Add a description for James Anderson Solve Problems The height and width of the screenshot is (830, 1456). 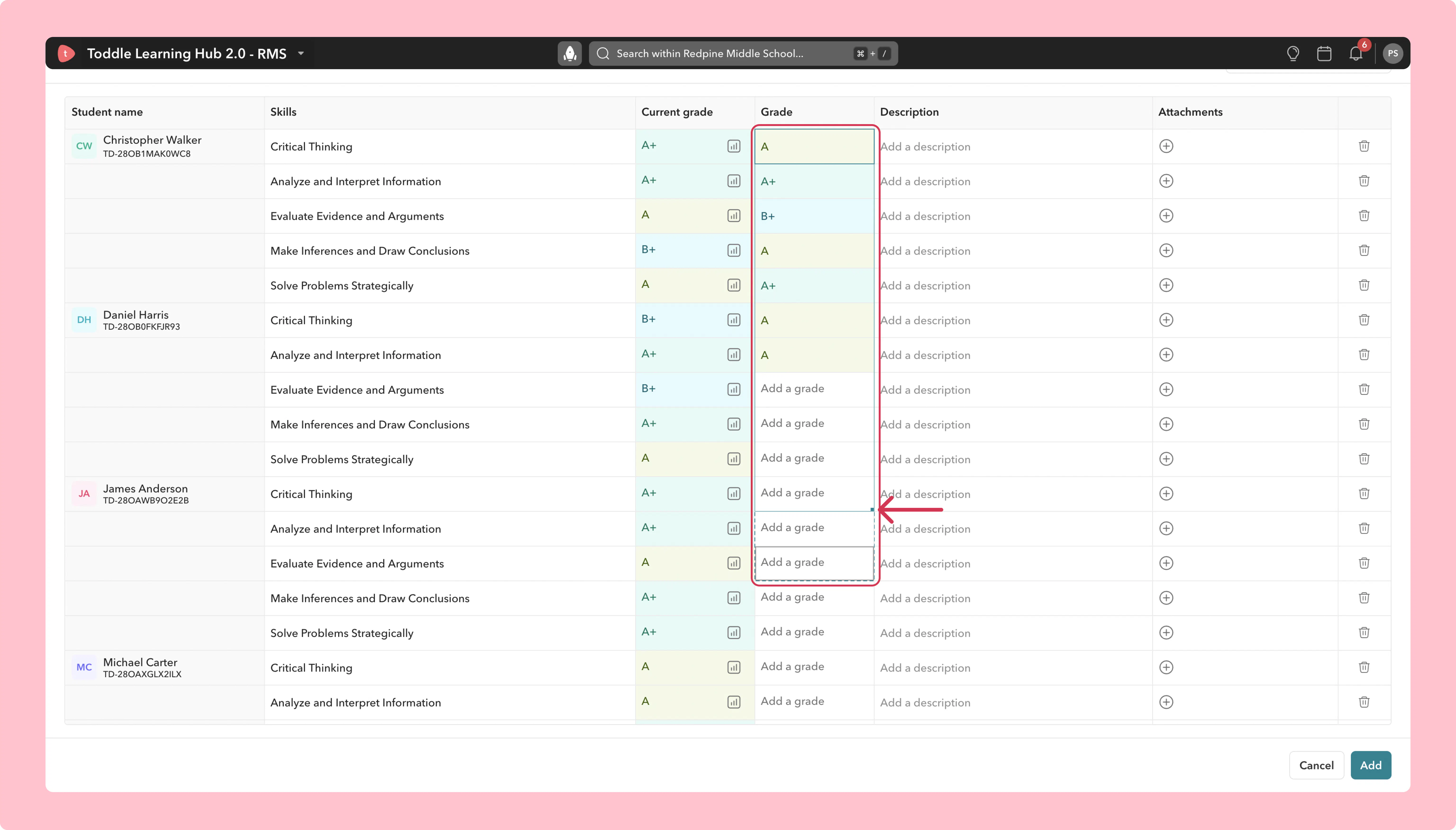1013,633
